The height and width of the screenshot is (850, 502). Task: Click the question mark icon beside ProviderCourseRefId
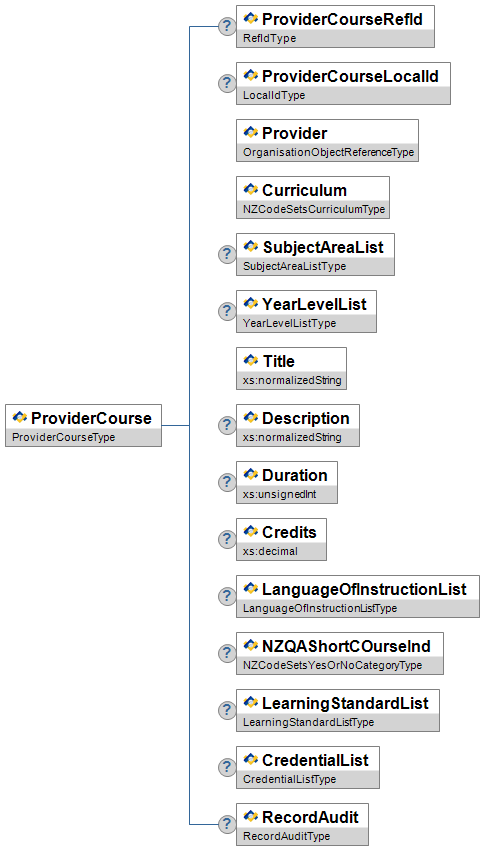point(227,26)
